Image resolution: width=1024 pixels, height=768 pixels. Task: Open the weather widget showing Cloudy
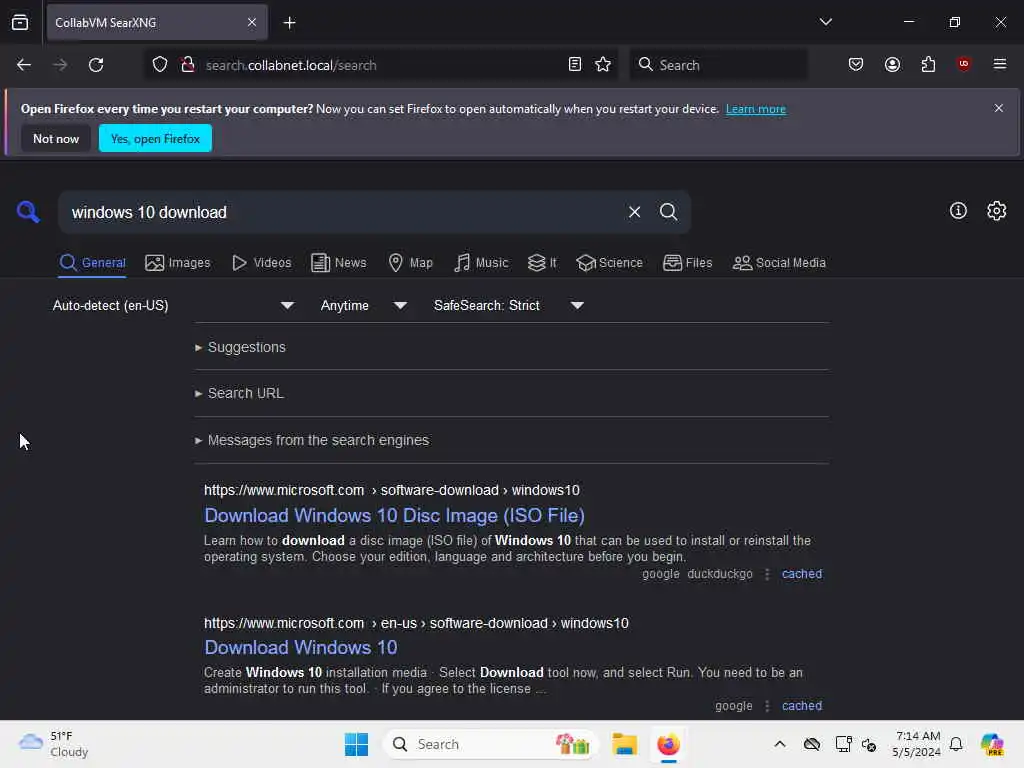tap(54, 744)
